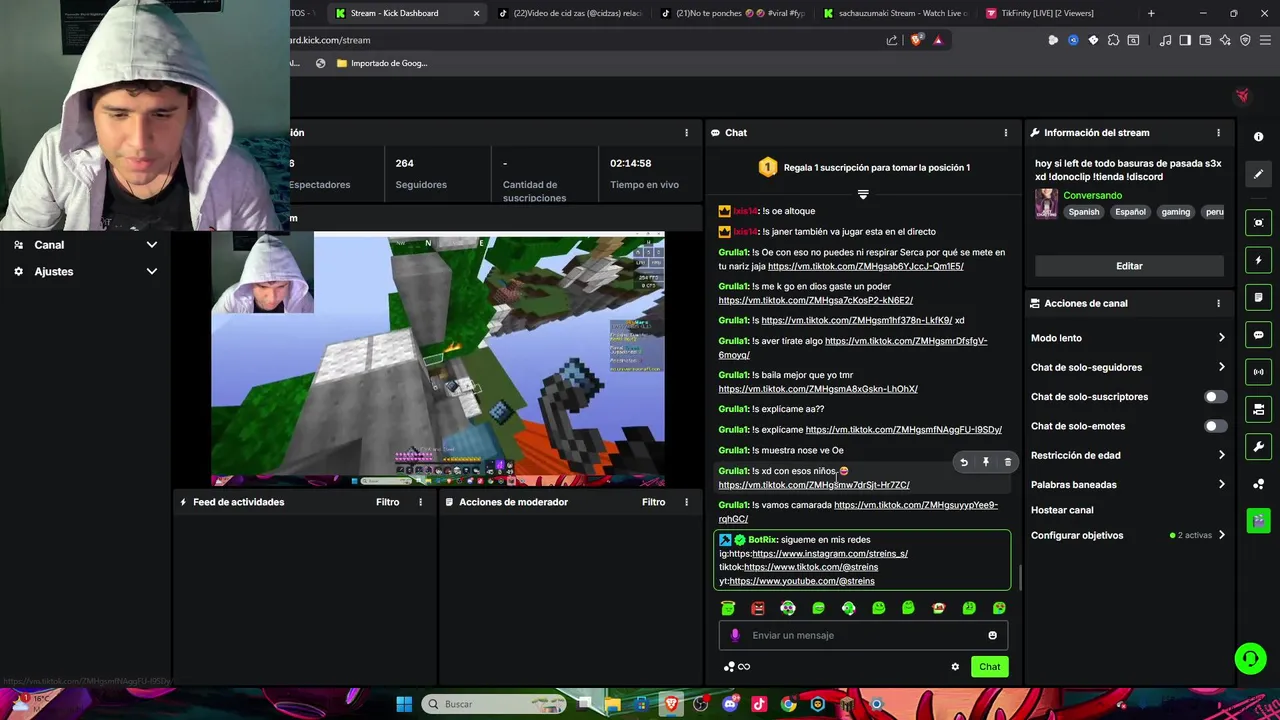Open Chat panel three-dot menu
The width and height of the screenshot is (1280, 720).
click(x=1006, y=133)
